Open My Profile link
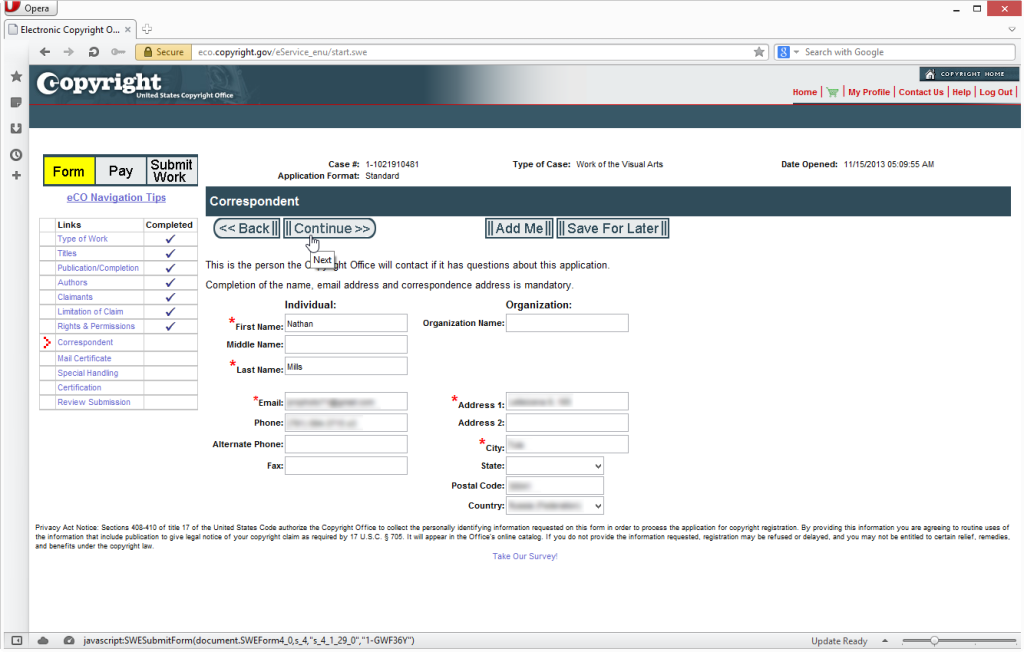 coord(869,92)
